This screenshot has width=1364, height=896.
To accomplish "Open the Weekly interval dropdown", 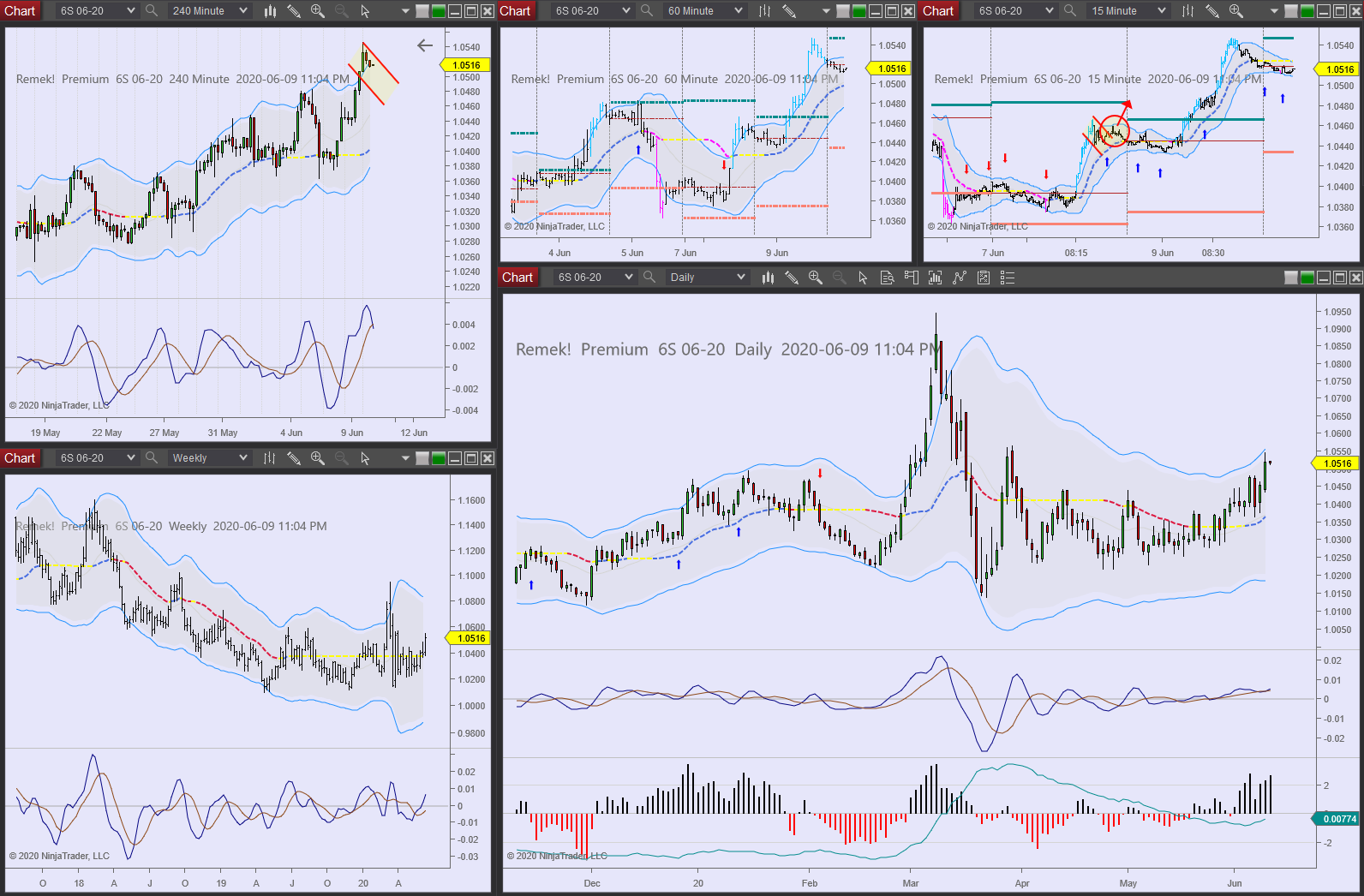I will click(208, 458).
